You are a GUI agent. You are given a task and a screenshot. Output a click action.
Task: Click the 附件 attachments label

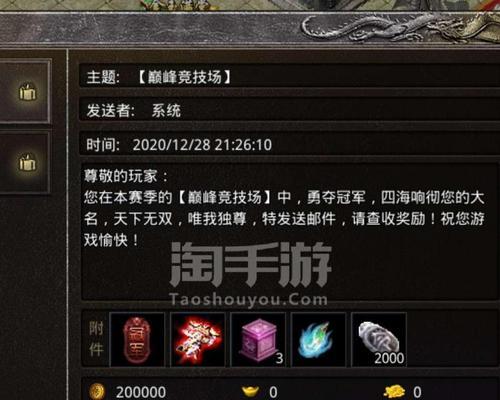[x=96, y=340]
